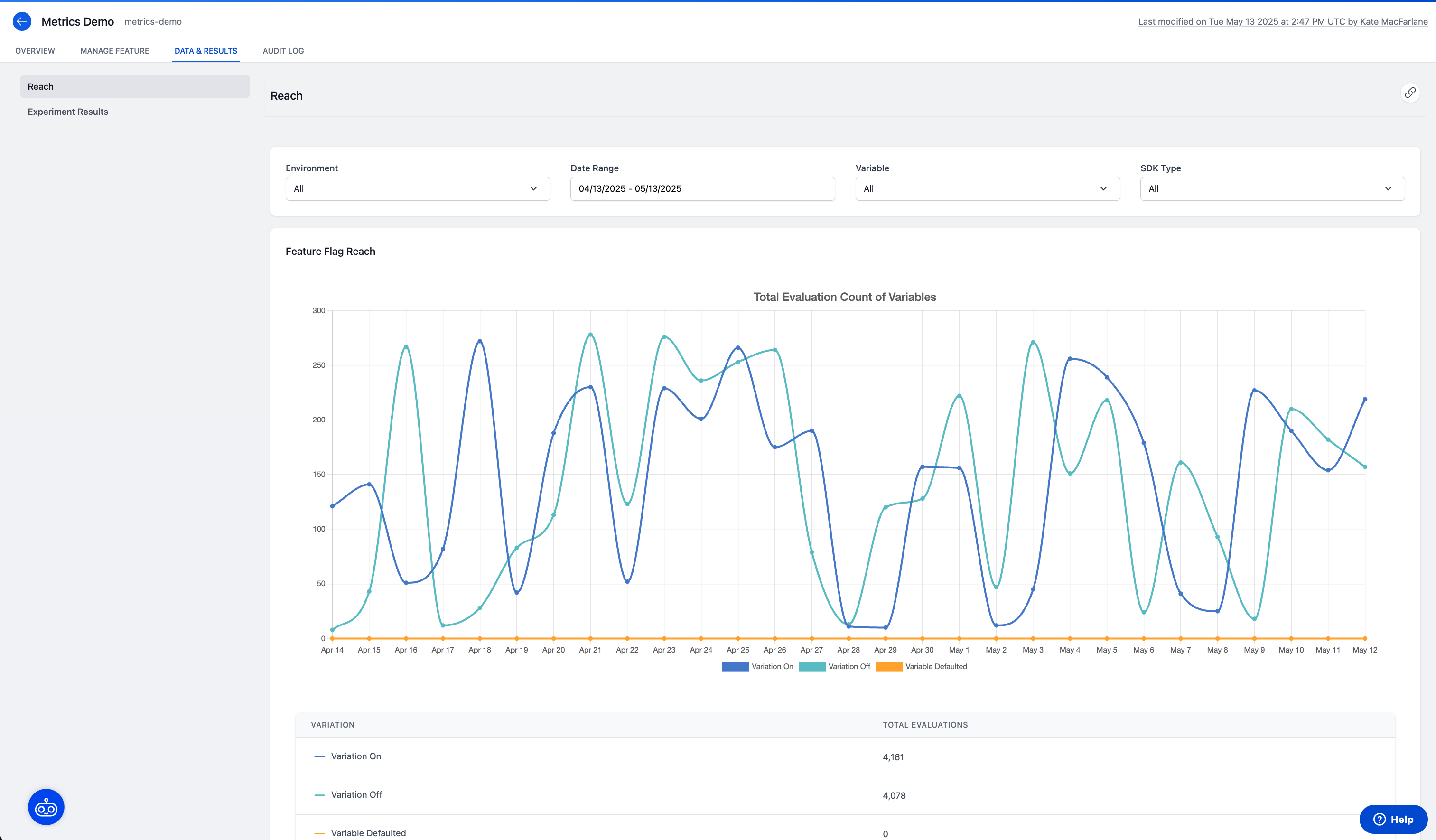The width and height of the screenshot is (1436, 840).
Task: Click the Help button
Action: pyautogui.click(x=1393, y=819)
